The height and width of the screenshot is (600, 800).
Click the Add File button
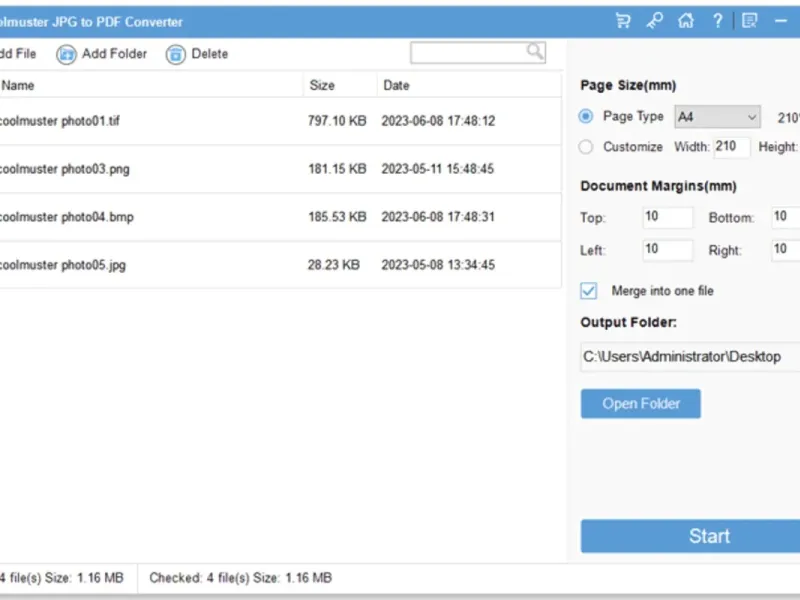pos(17,54)
